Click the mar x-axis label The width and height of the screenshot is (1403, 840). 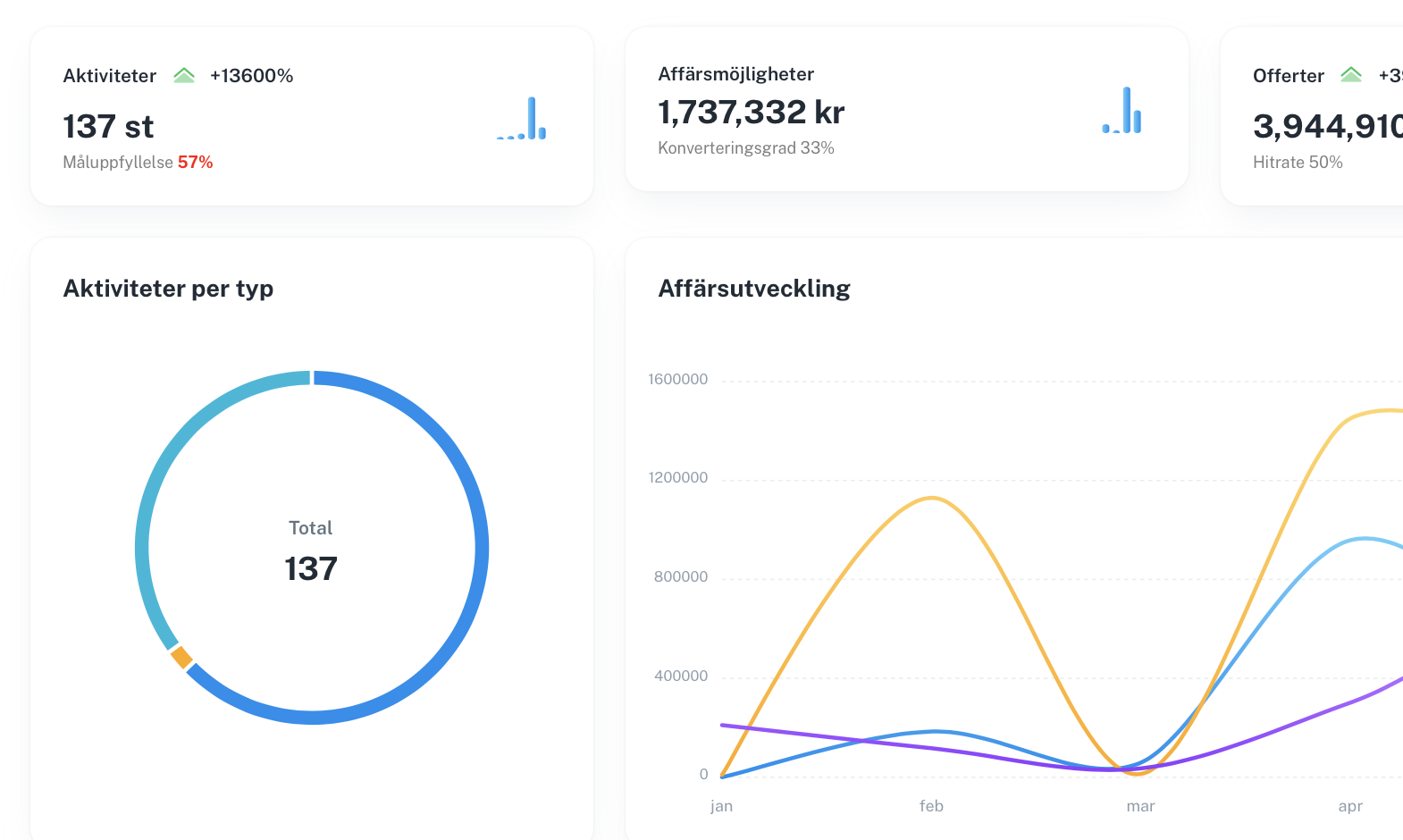[1141, 806]
